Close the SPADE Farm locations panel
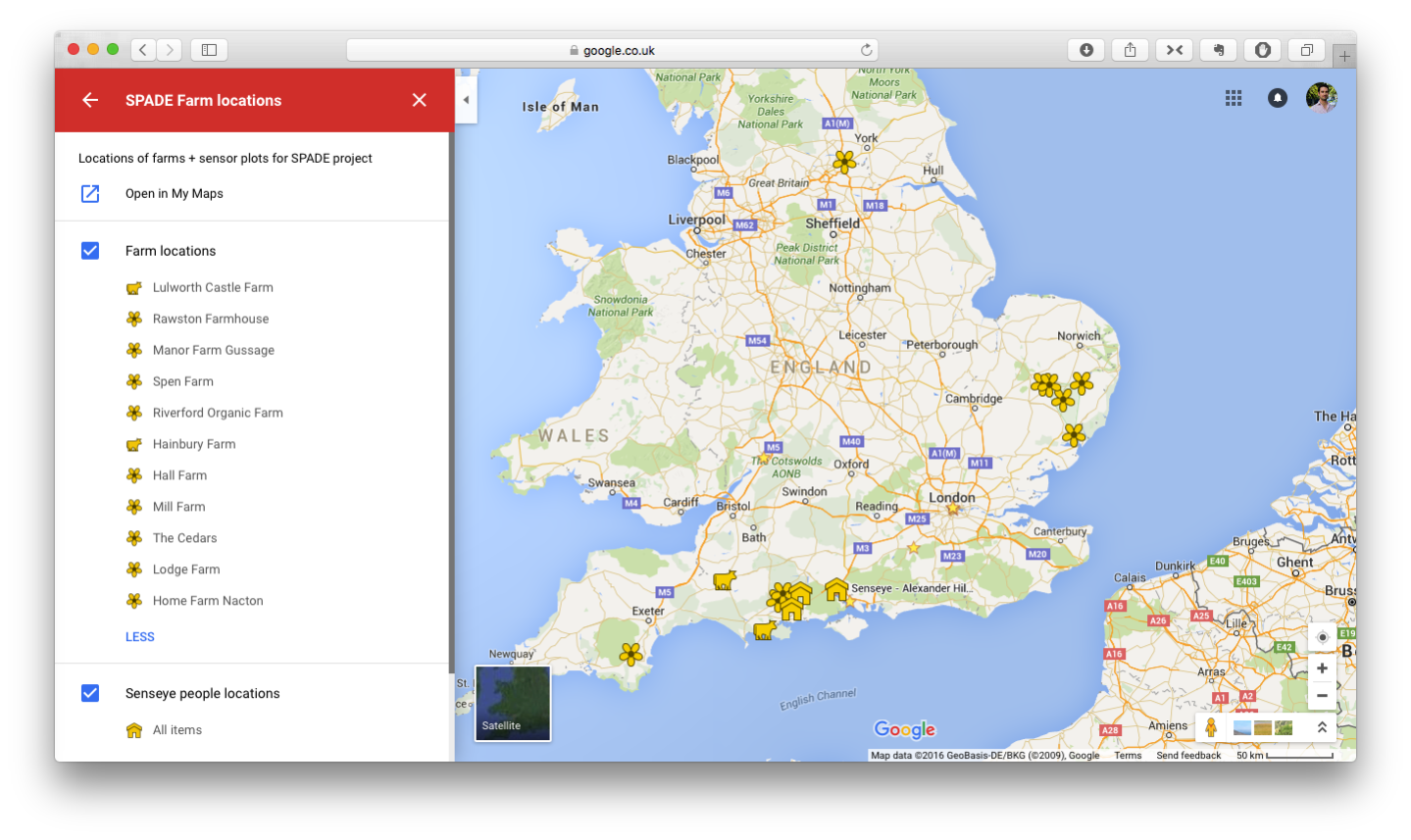1411x840 pixels. [x=420, y=100]
